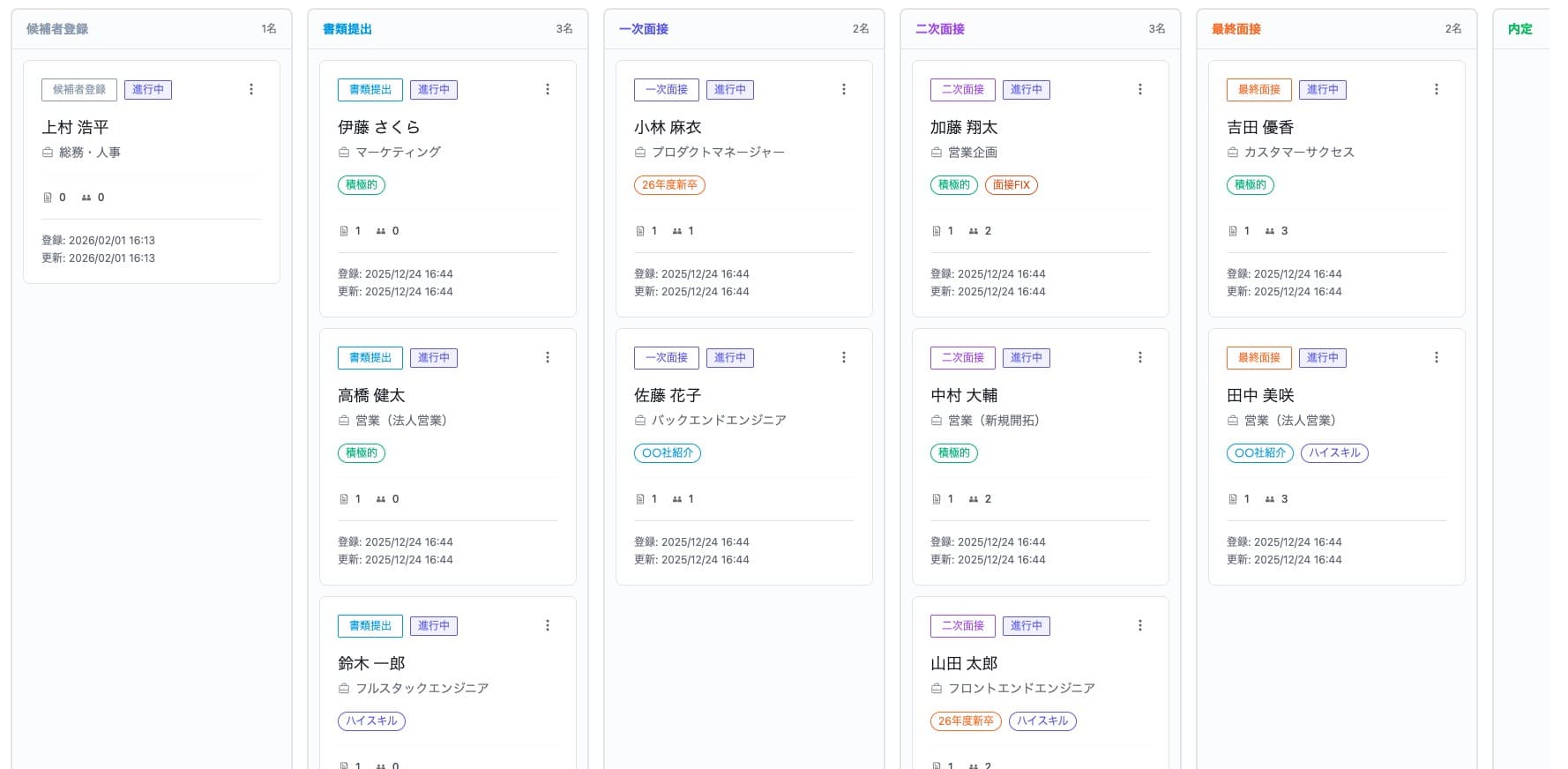1568x769 pixels.
Task: Click the job title 営業企画
Action: [973, 153]
